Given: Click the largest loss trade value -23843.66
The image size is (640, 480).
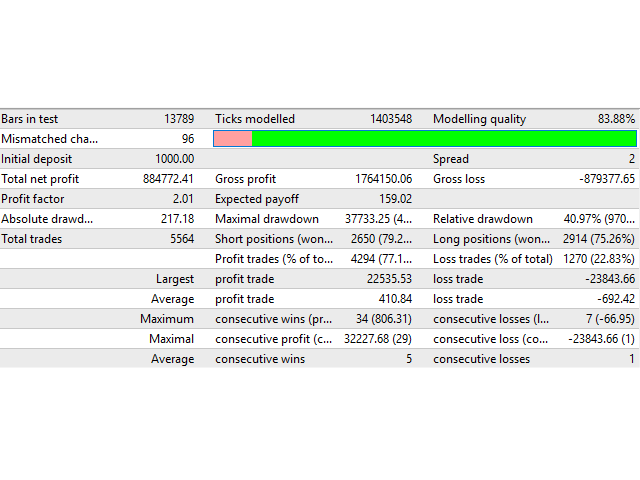Looking at the screenshot, I should 610,279.
